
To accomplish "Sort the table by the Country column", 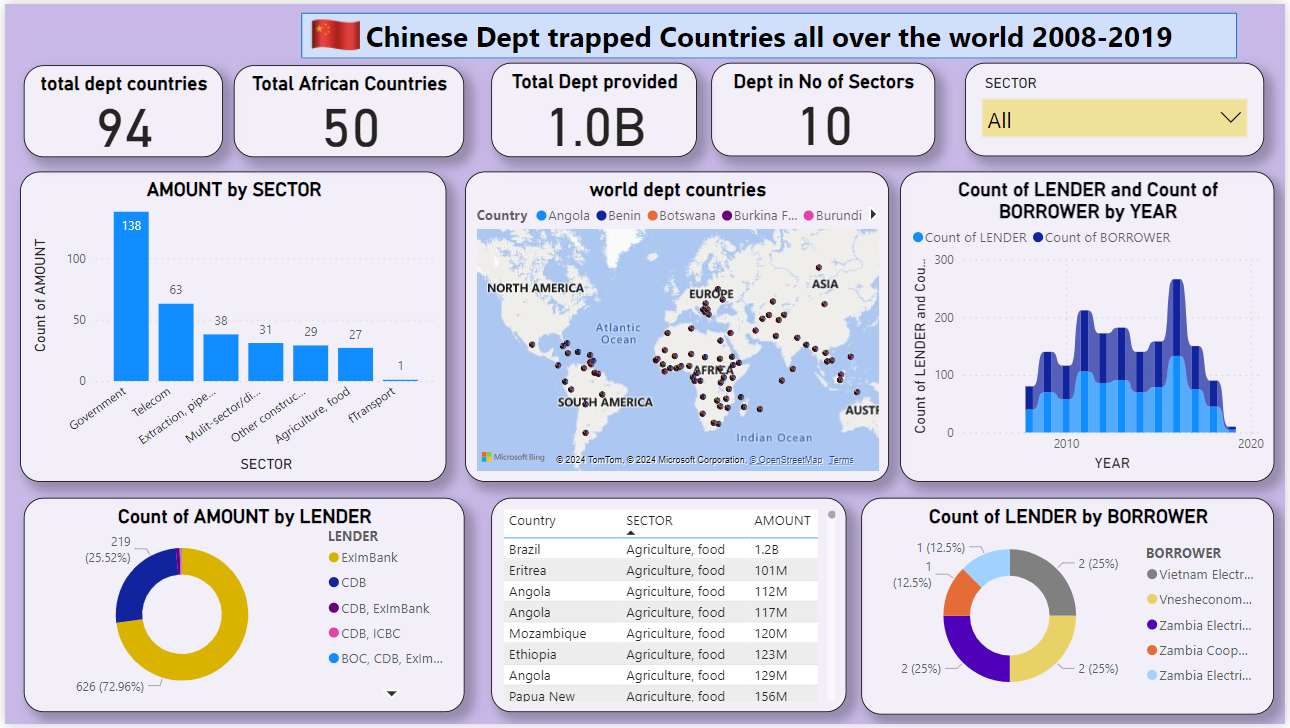I will point(531,520).
